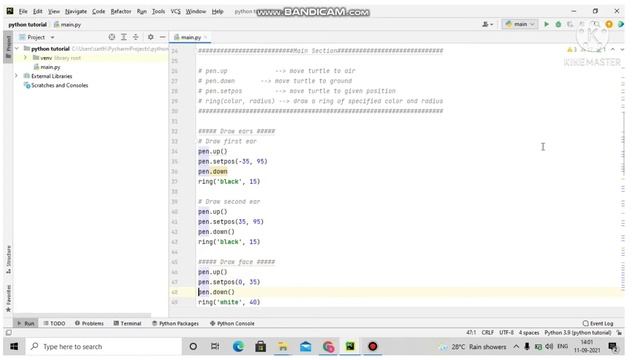Click 4 spaces indent setting
The height and width of the screenshot is (360, 640).
tap(529, 333)
